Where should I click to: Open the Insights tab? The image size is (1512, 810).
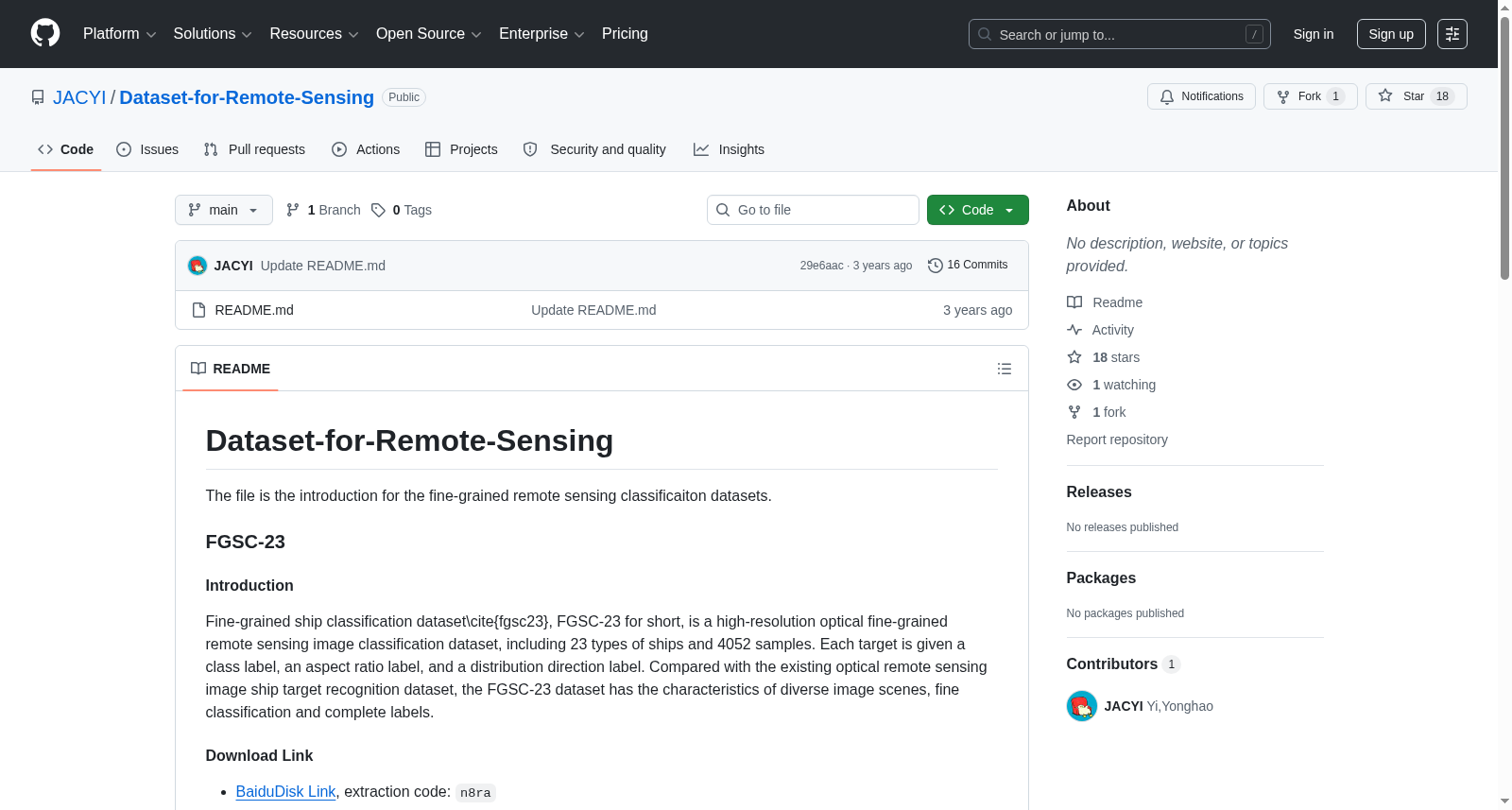(729, 149)
